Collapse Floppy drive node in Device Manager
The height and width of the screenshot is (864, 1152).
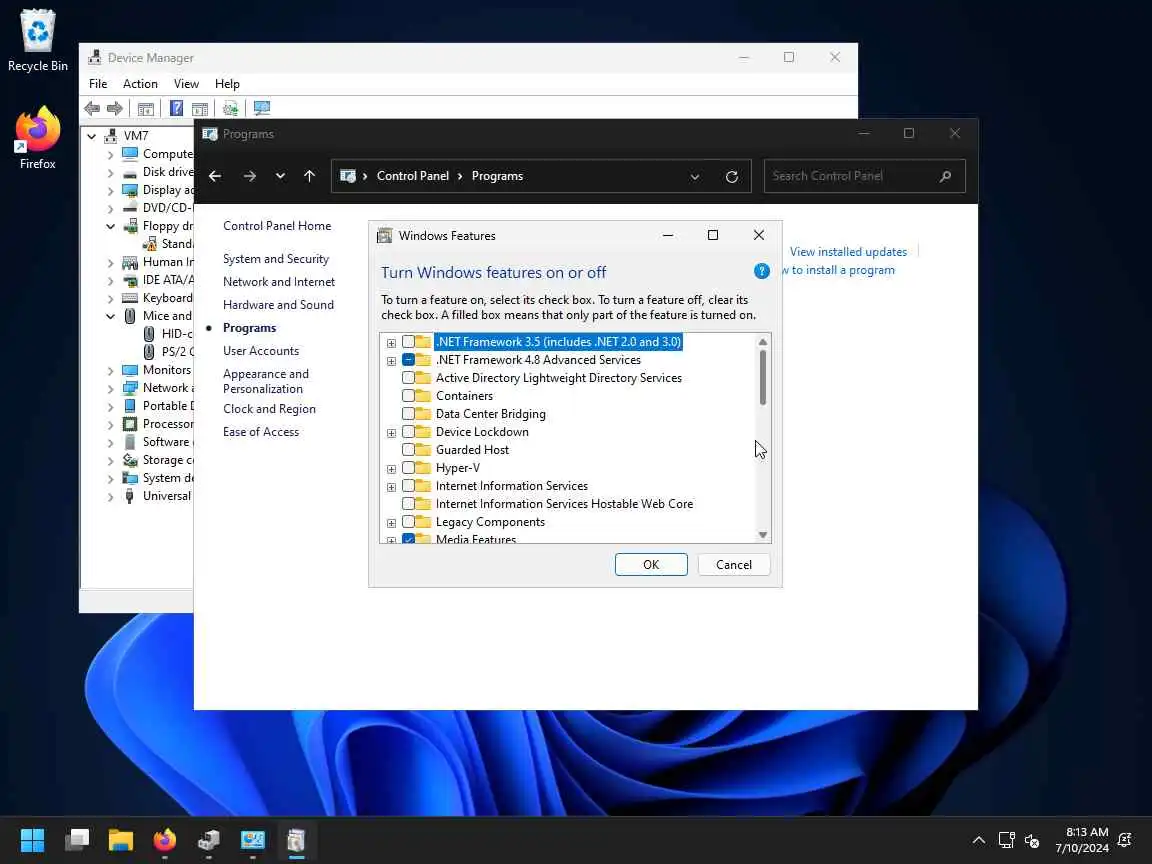pyautogui.click(x=110, y=226)
